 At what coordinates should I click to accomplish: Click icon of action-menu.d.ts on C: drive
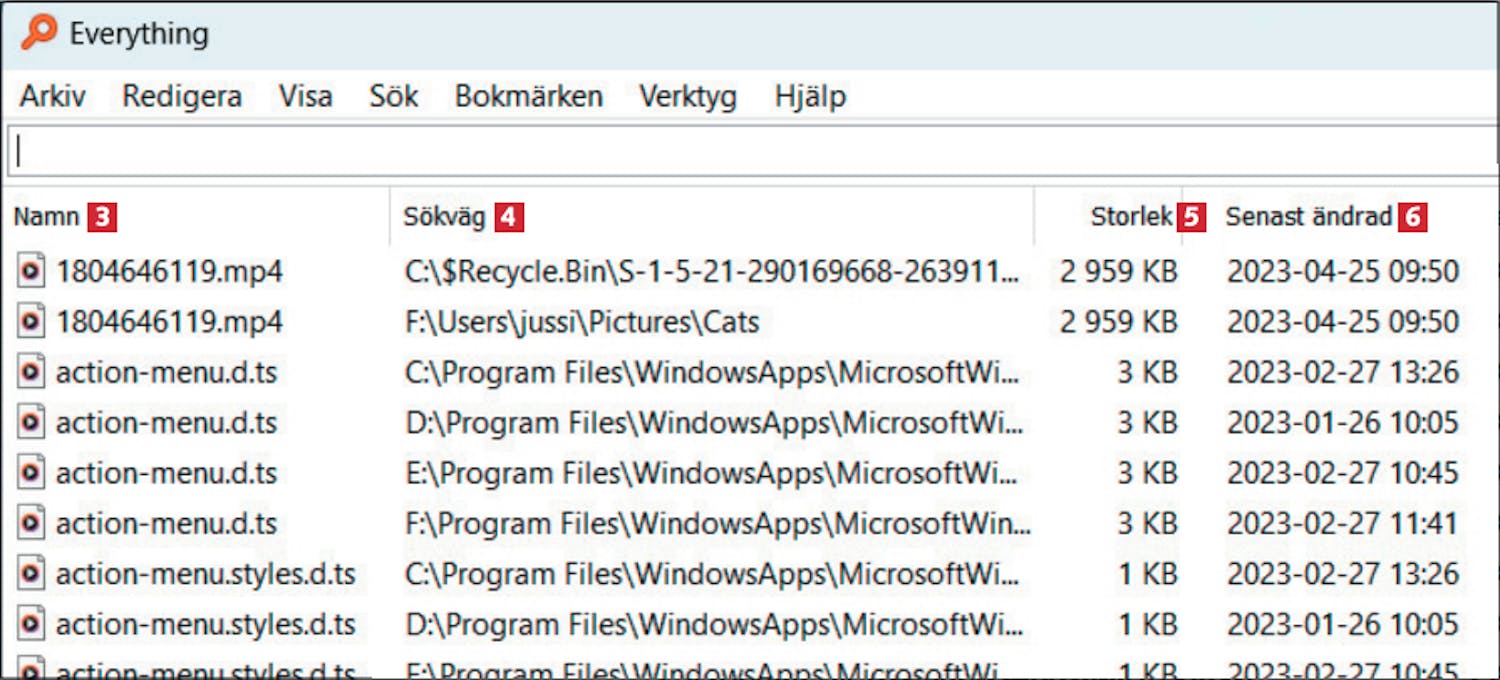click(32, 372)
